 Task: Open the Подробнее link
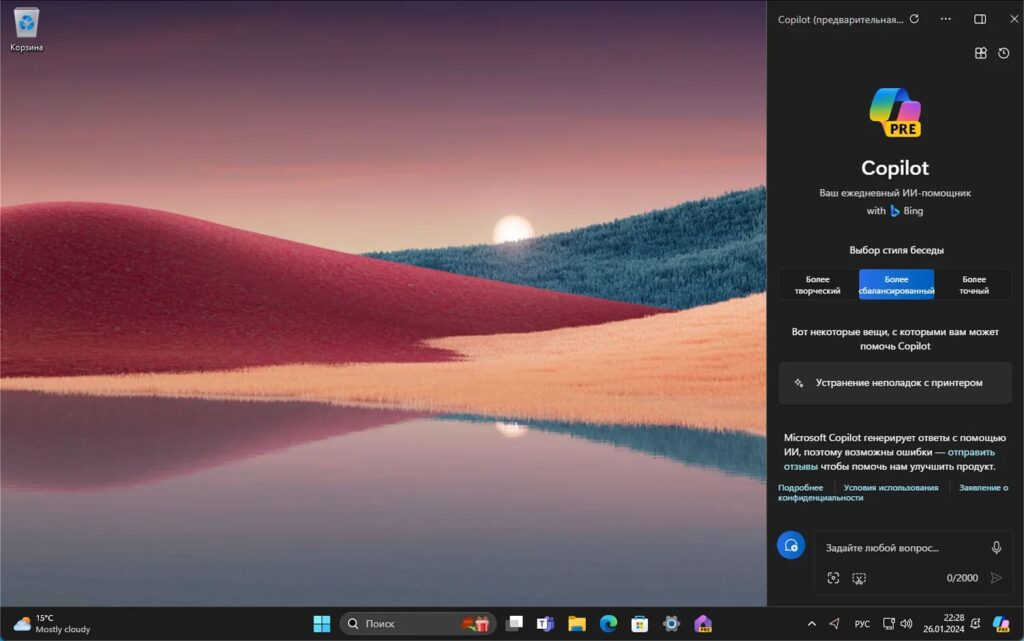point(800,488)
